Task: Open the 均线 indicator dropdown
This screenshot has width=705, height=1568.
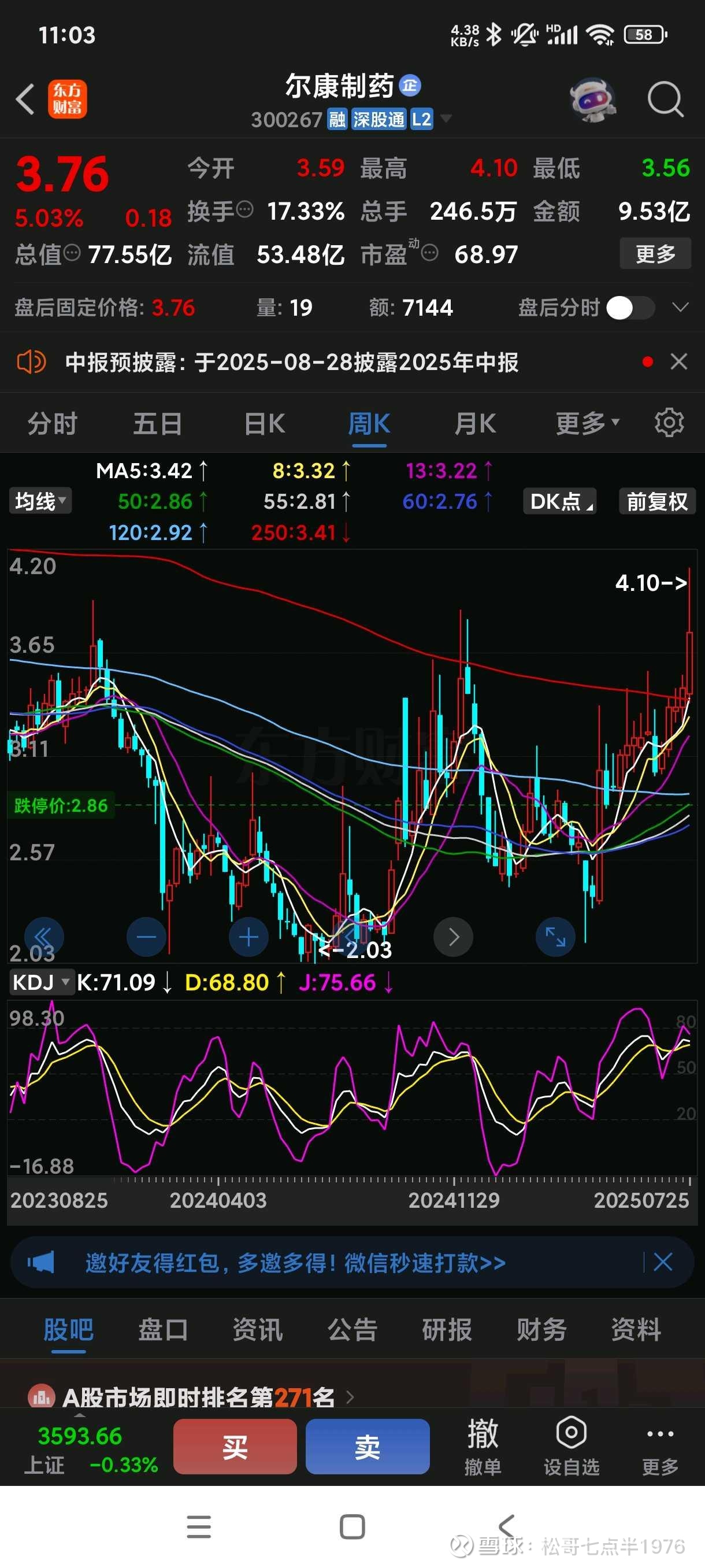Action: coord(40,501)
